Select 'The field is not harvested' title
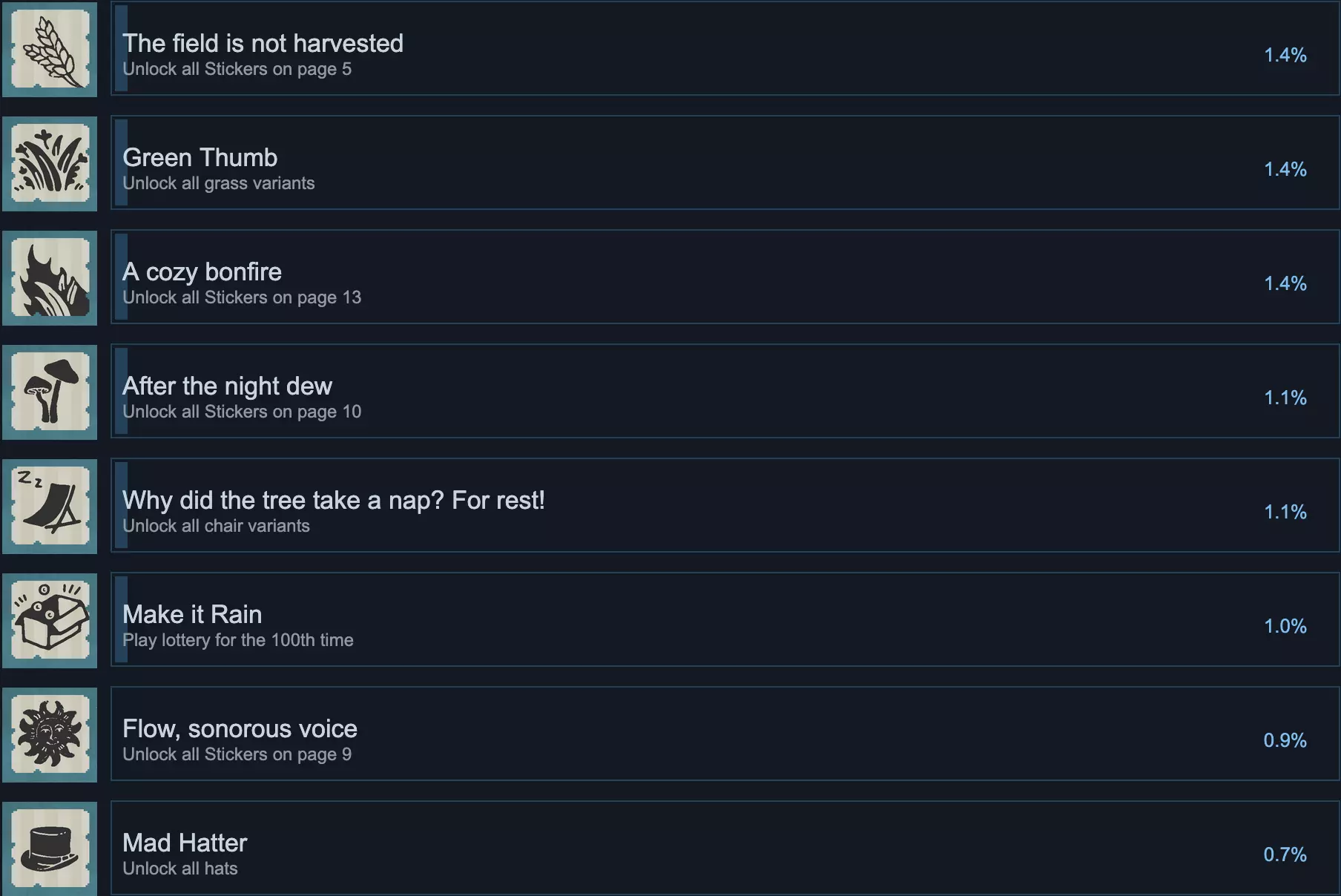 (263, 43)
